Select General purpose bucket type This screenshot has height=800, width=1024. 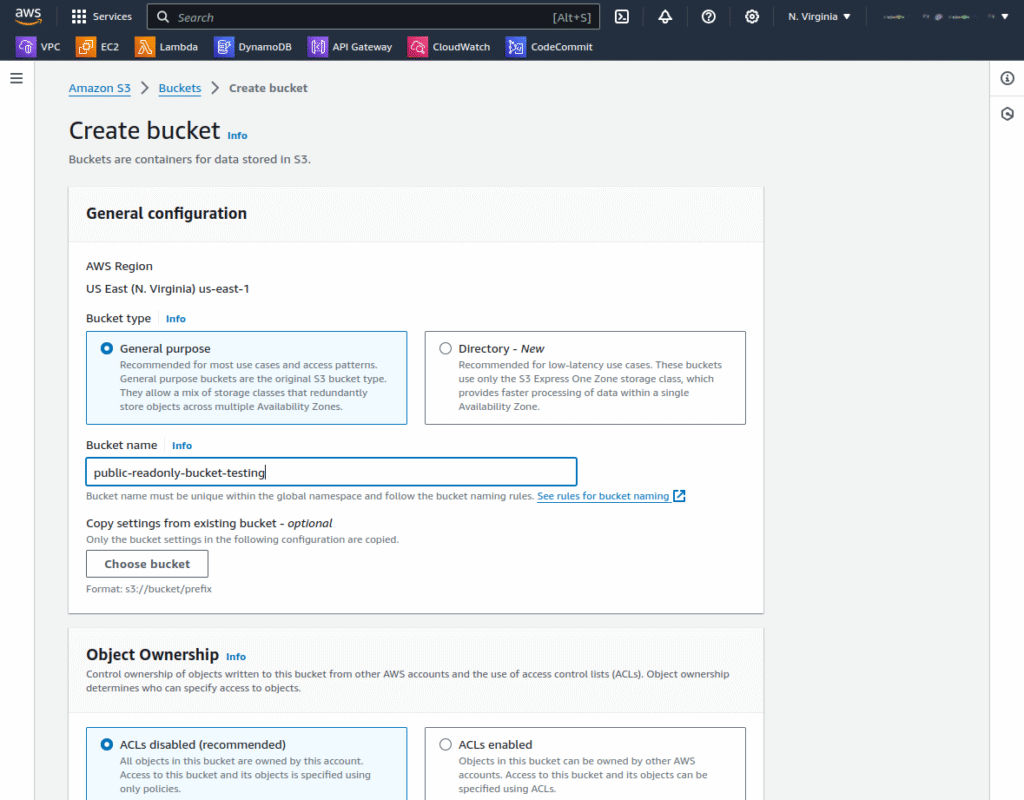click(x=106, y=349)
